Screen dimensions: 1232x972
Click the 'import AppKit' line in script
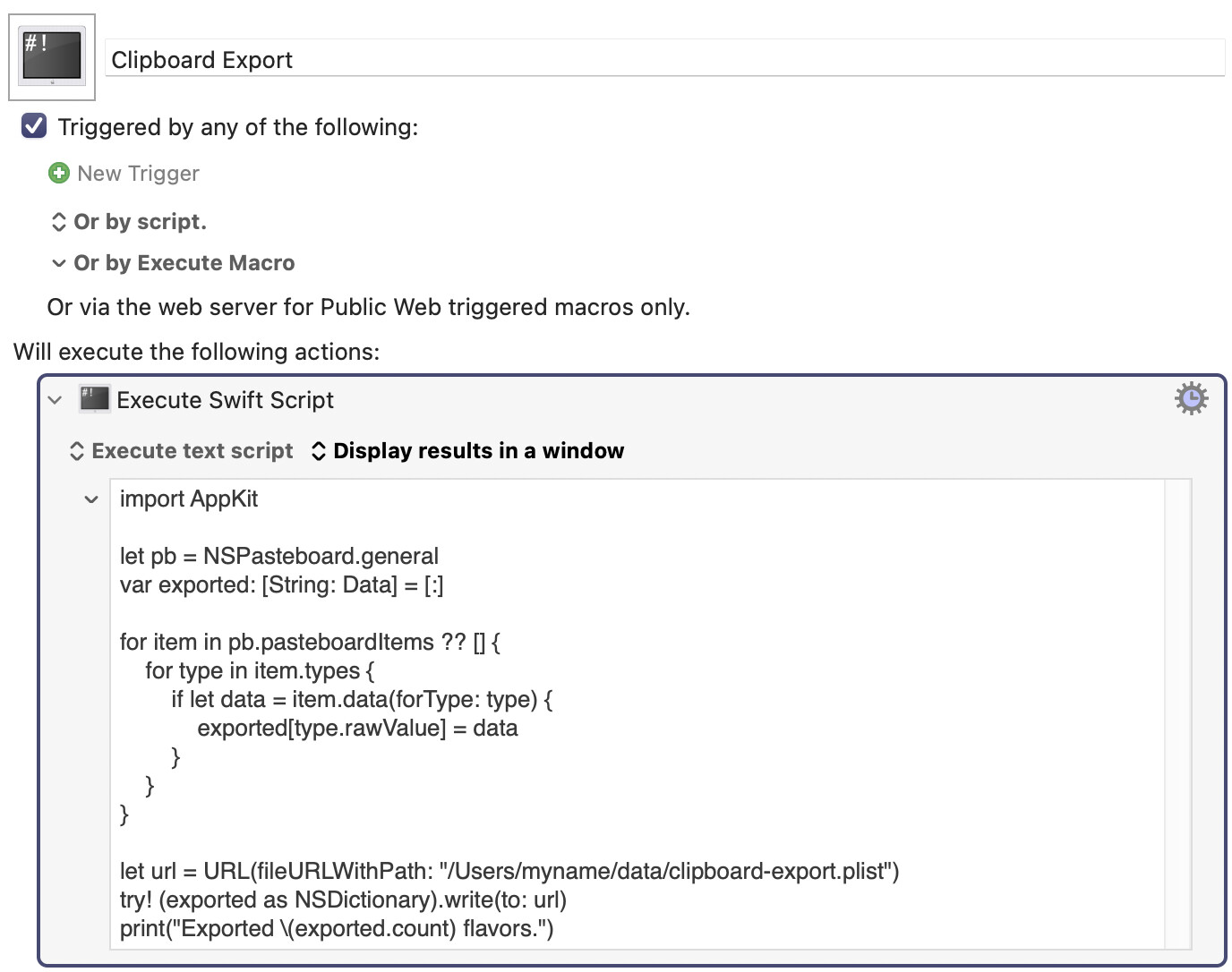tap(189, 499)
